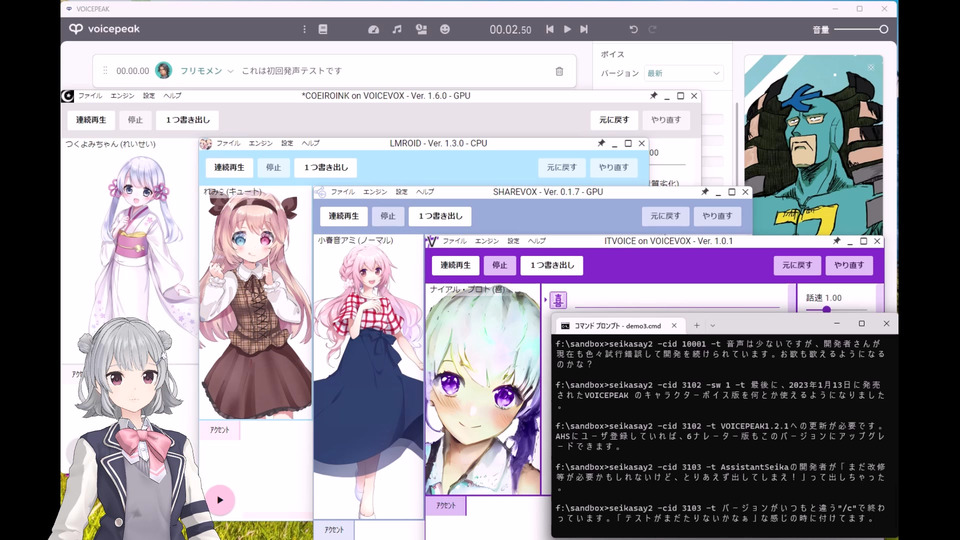Click the 喜 style icon in ITVOICE

coord(558,300)
